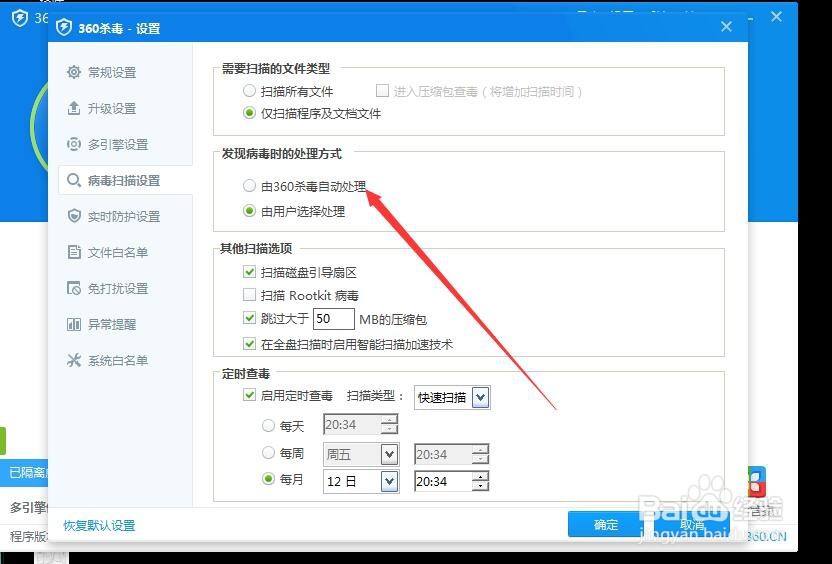Image resolution: width=832 pixels, height=564 pixels.
Task: Click the magnifier icon beside 病毒扫描设置
Action: point(74,180)
